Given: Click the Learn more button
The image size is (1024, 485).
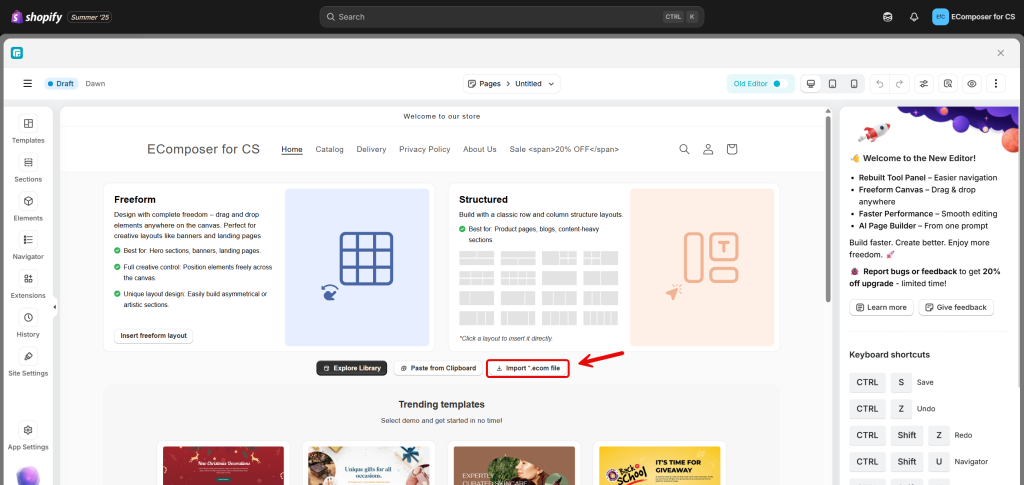Looking at the screenshot, I should [881, 307].
